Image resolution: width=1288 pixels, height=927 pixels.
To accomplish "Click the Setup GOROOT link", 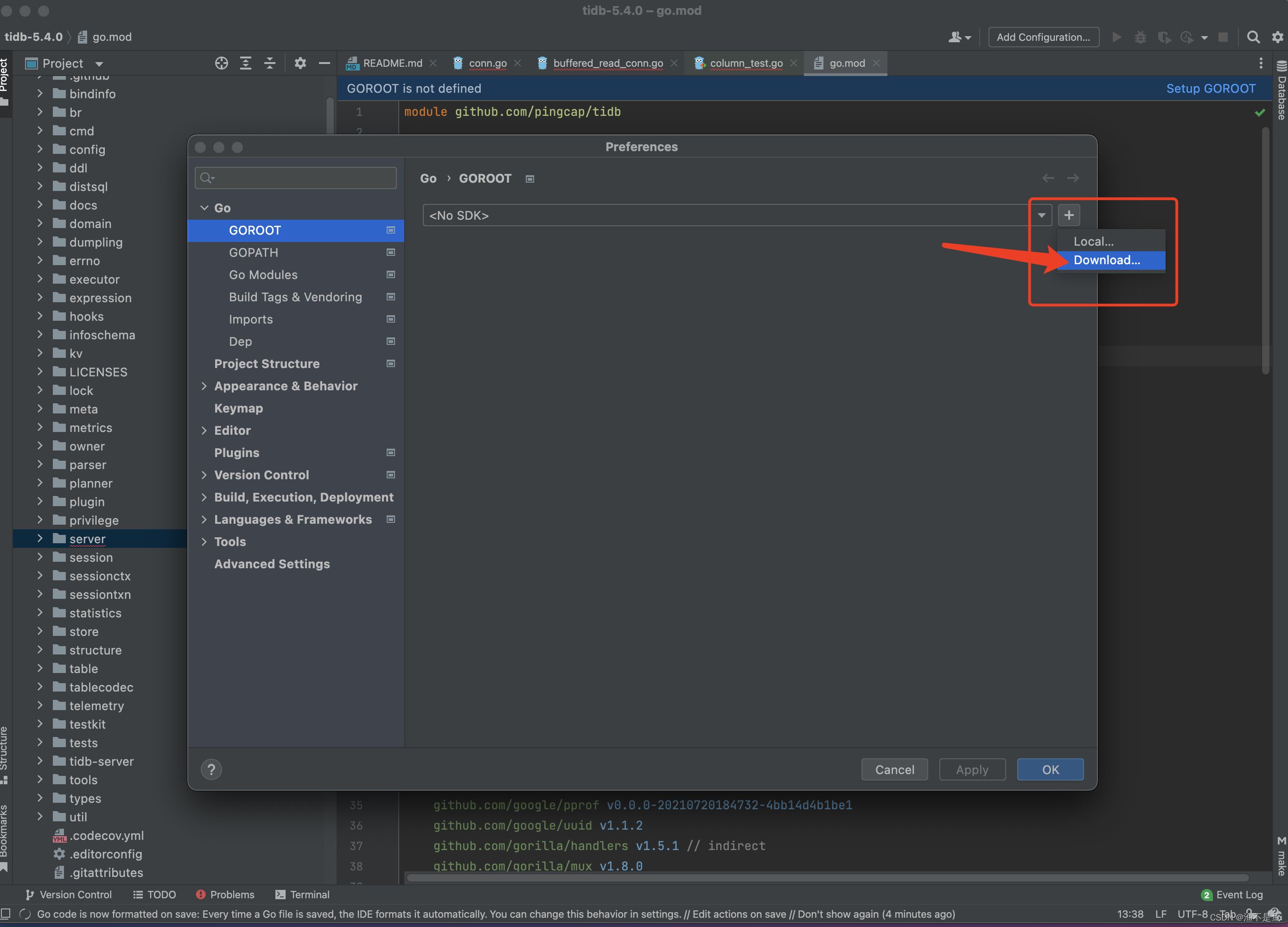I will point(1210,88).
